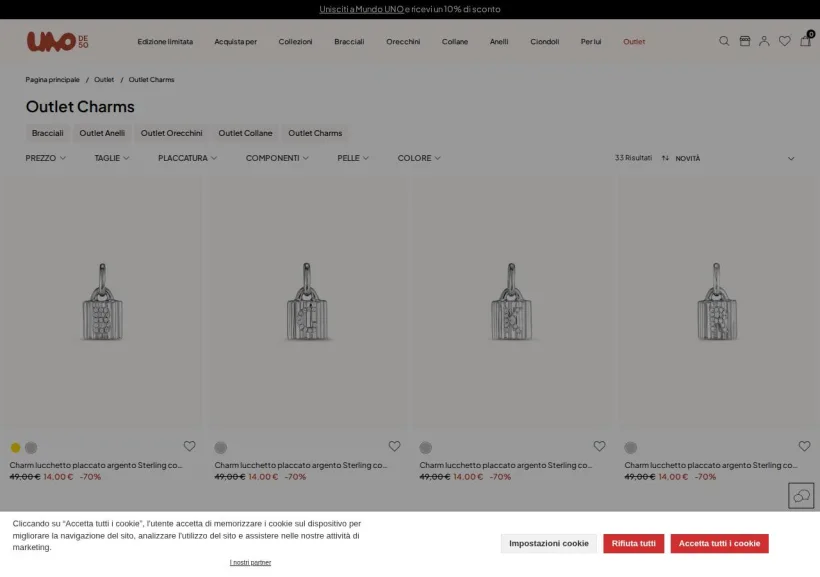
Task: Open the fourth Charm lucchetto product title
Action: pyautogui.click(x=711, y=465)
